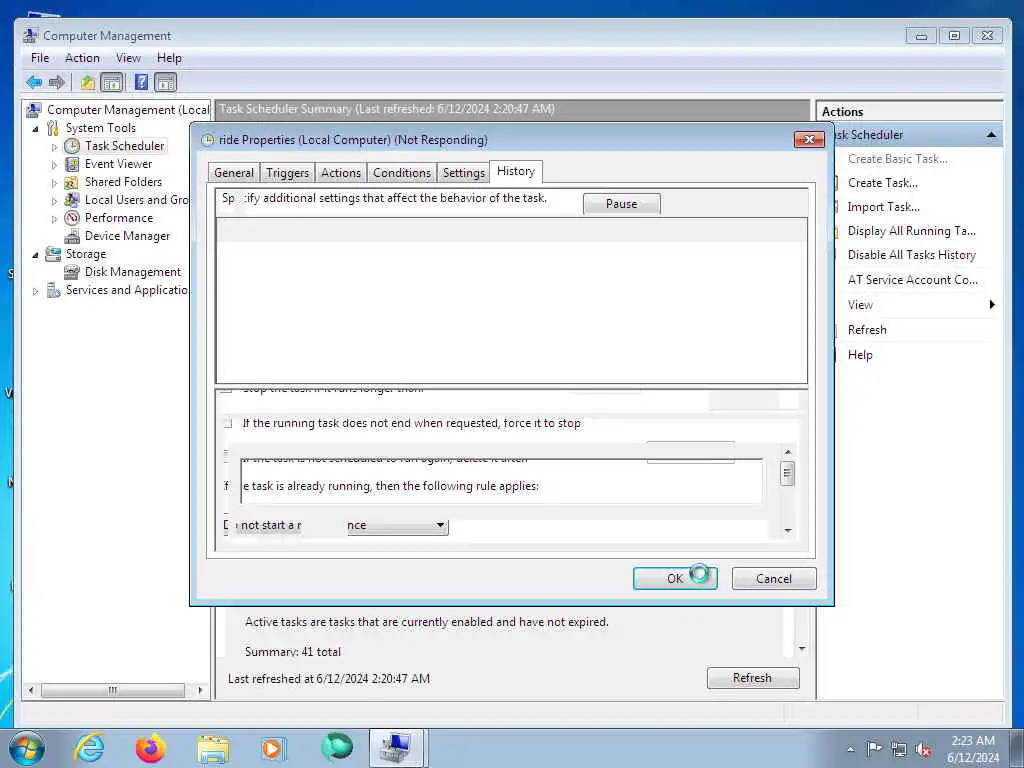Screen dimensions: 1024x768
Task: Click the Services and Applications icon
Action: click(54, 290)
